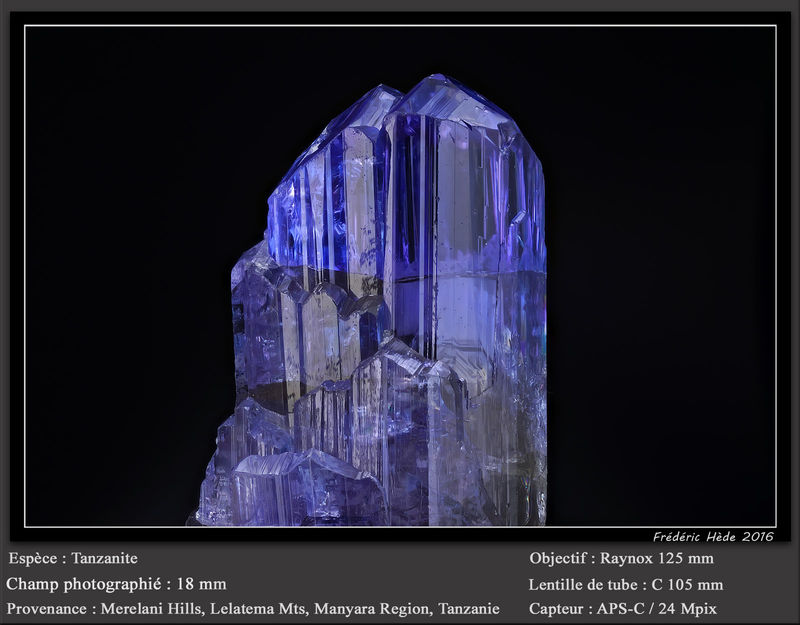Click the tanzanite crystal photograph

click(x=401, y=276)
